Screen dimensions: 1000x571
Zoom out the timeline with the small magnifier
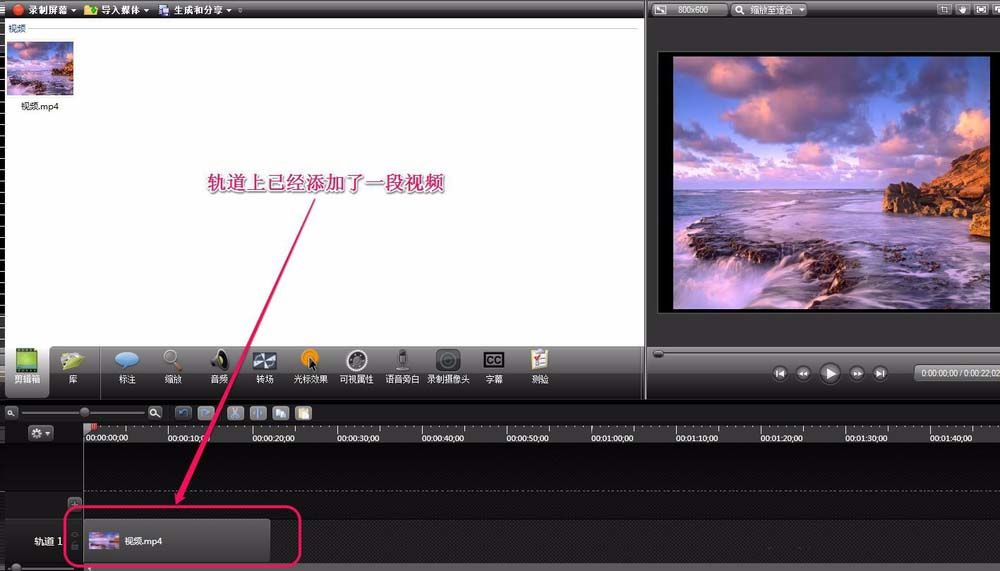[x=11, y=413]
